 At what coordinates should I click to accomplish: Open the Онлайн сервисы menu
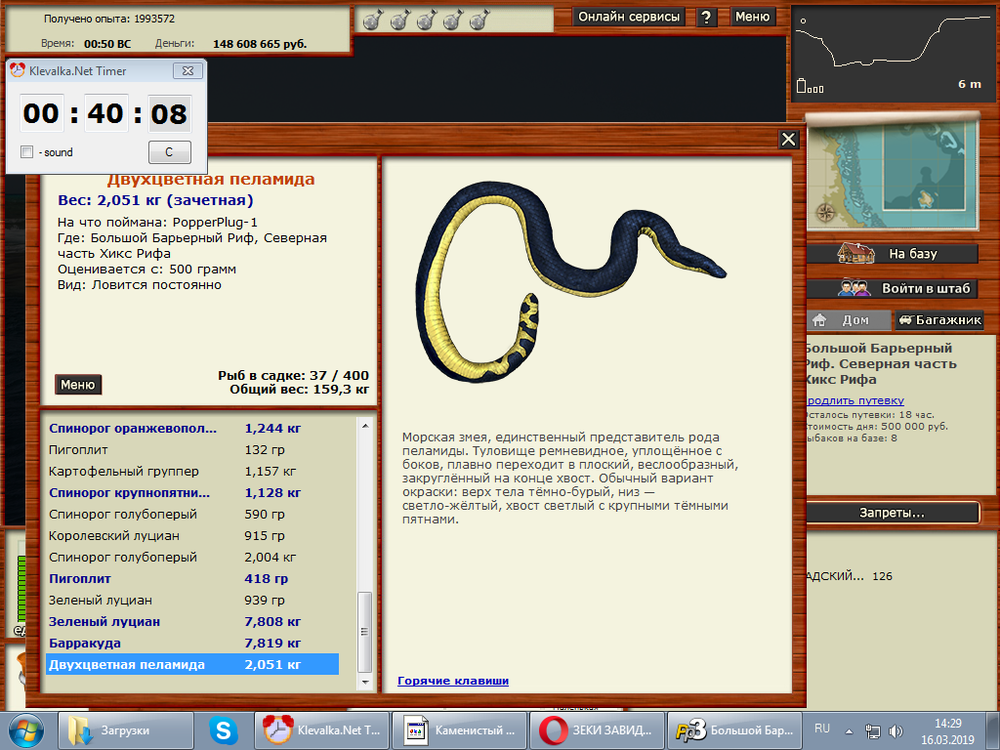[630, 17]
